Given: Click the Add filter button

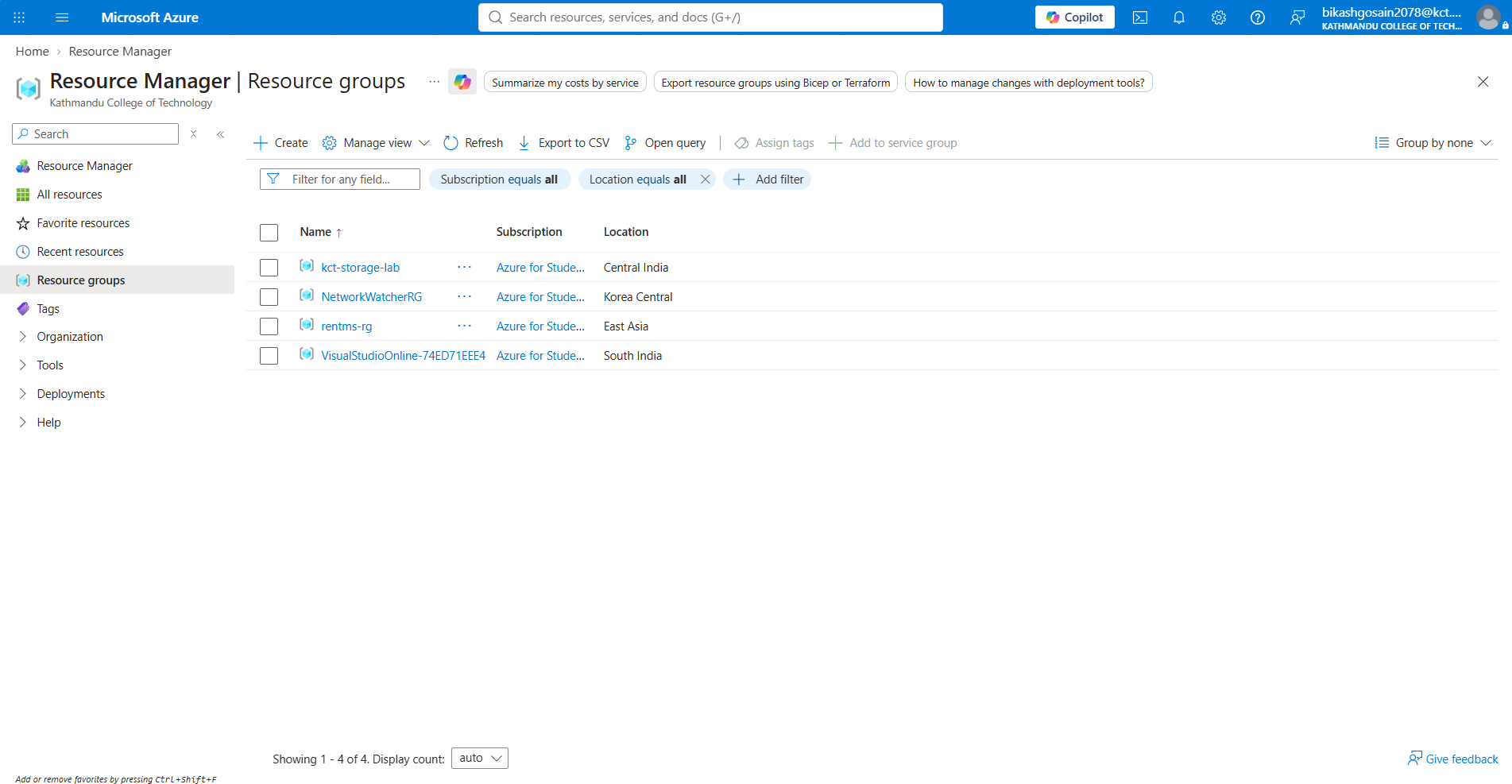Looking at the screenshot, I should click(768, 180).
